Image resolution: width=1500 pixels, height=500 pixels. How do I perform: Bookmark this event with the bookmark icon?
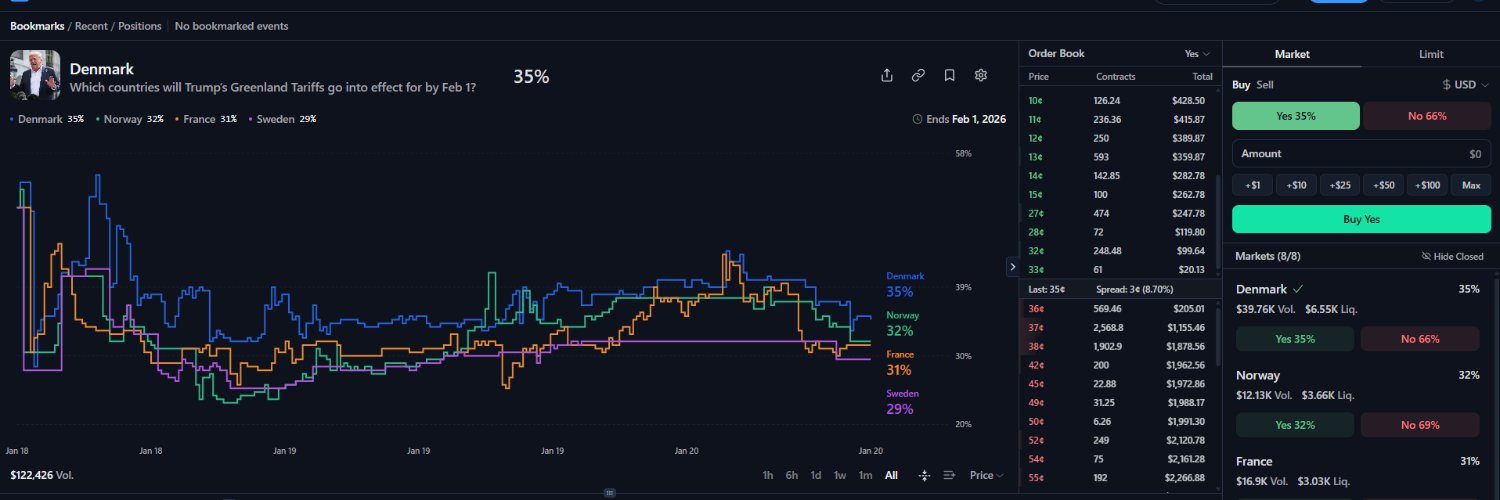[x=950, y=76]
